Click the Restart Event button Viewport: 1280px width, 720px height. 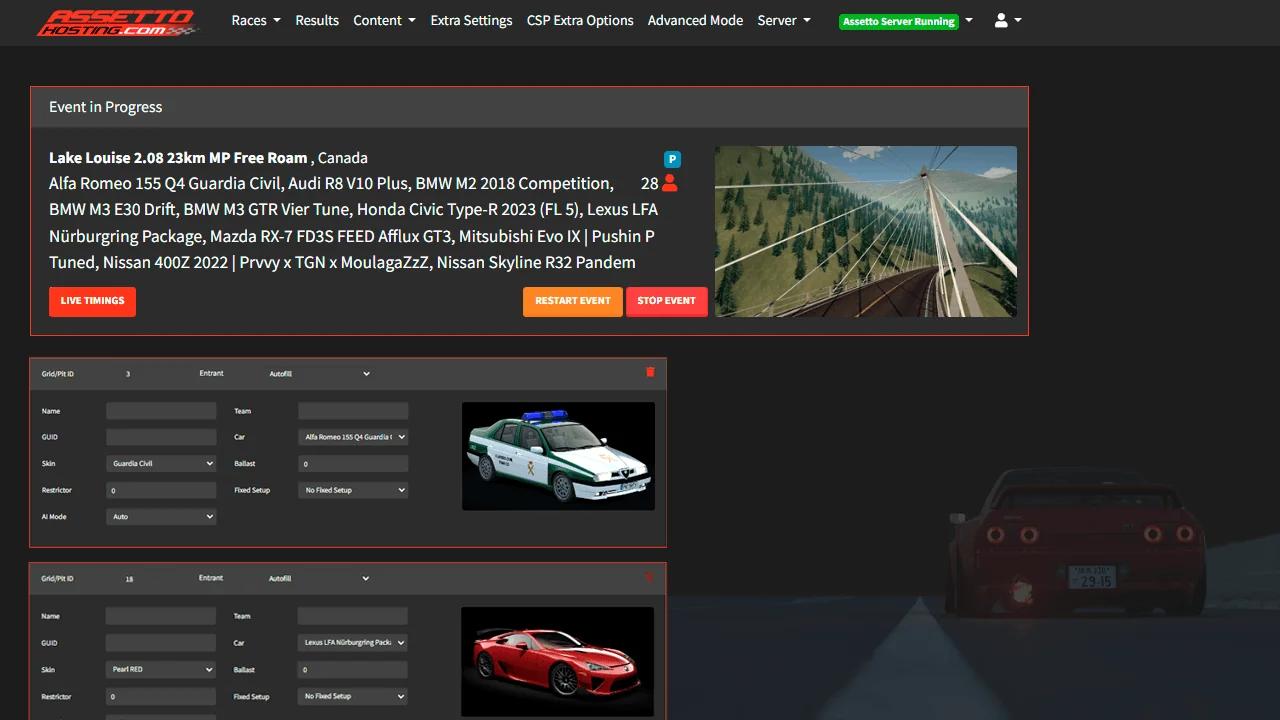572,301
